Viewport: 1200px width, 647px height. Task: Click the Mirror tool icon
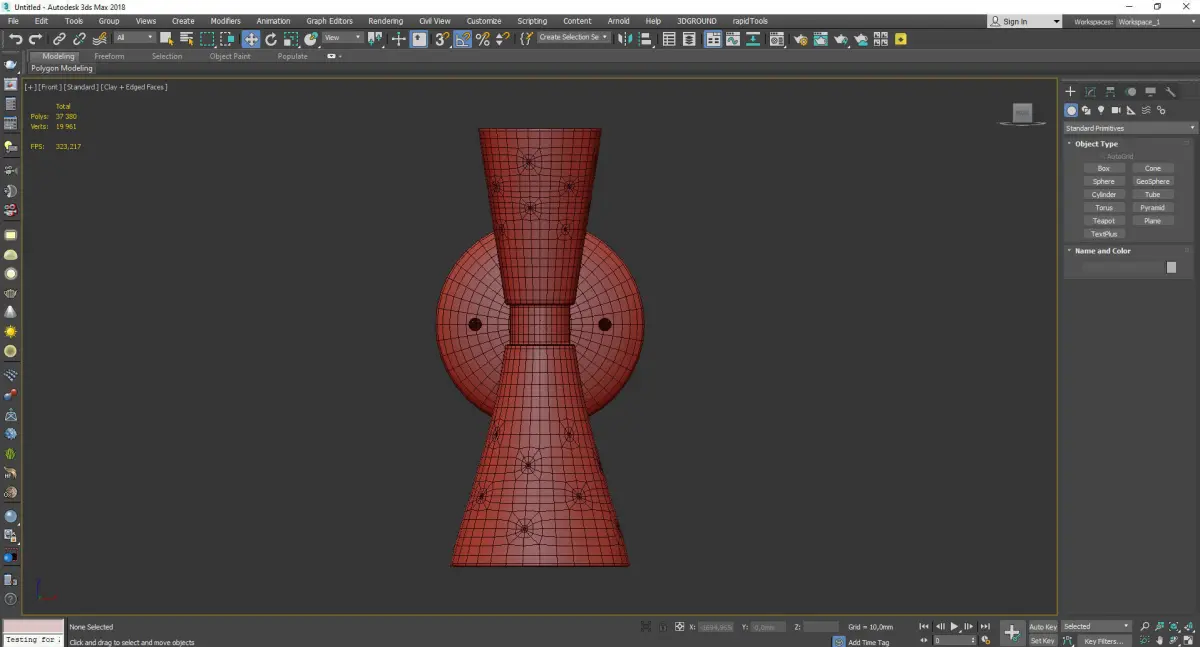point(624,39)
